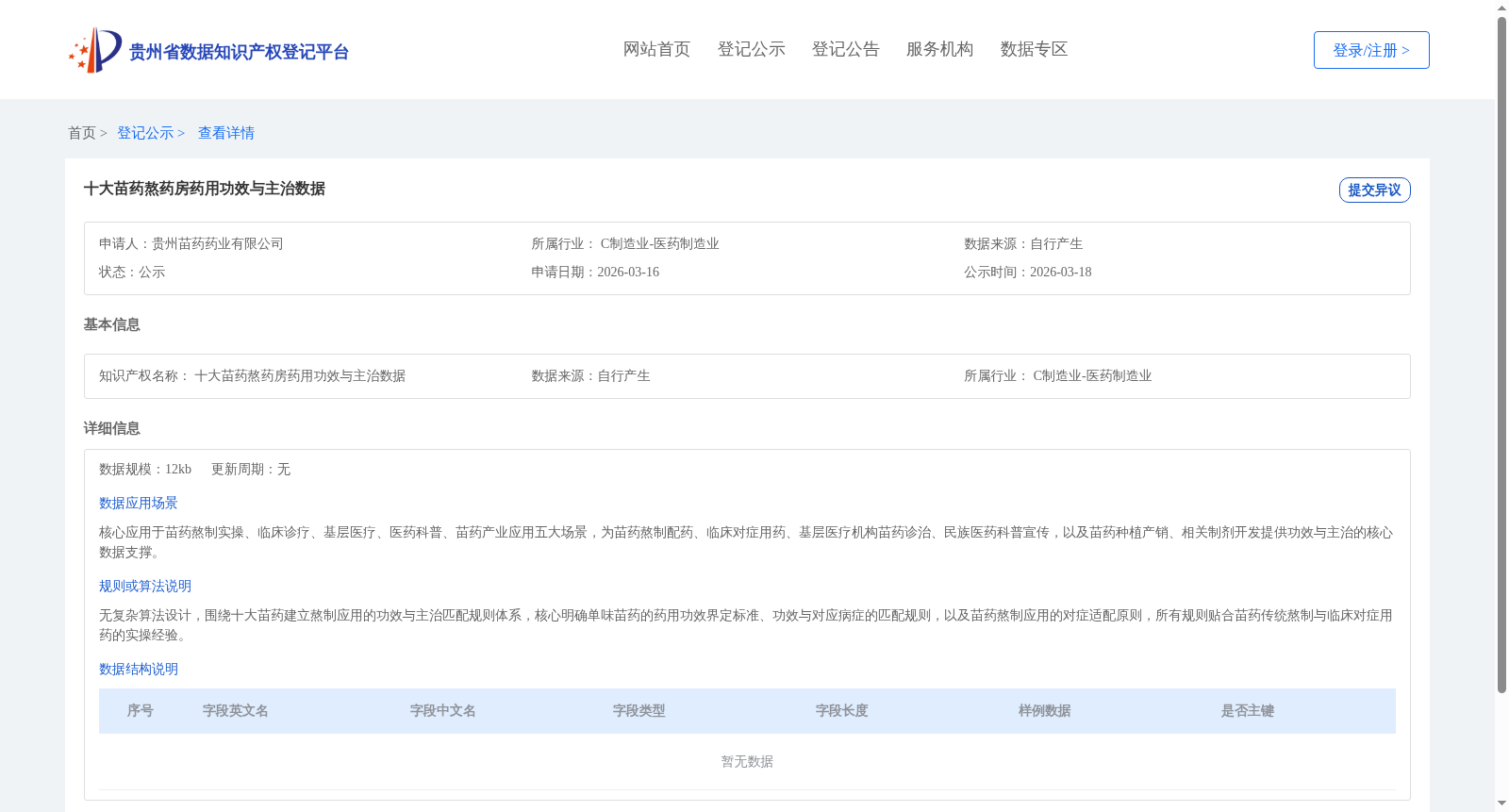Click the page scrollbar thumb

[x=1501, y=355]
